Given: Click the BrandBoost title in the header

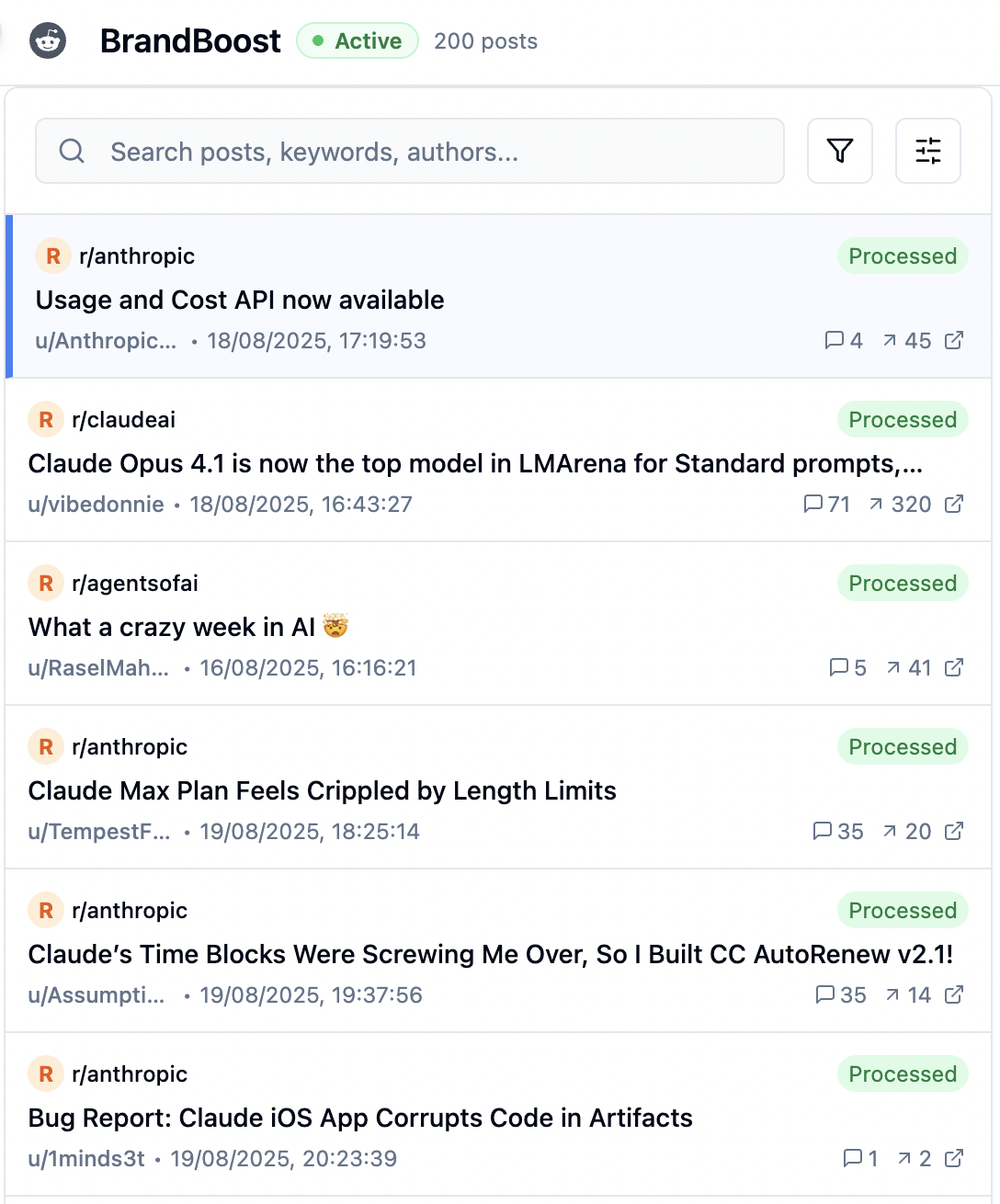Looking at the screenshot, I should click(190, 40).
